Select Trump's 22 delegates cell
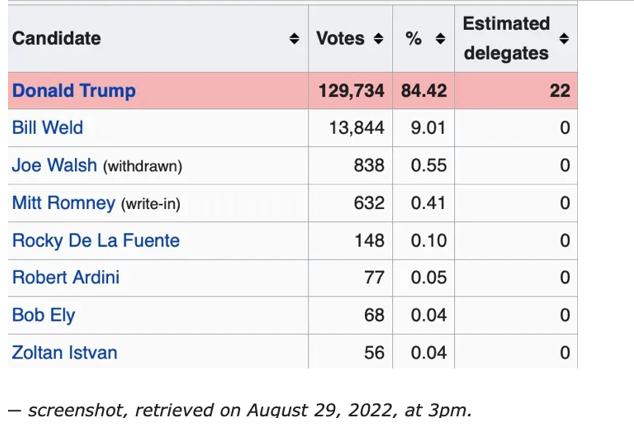Screen dimensions: 634x434 (x=559, y=91)
